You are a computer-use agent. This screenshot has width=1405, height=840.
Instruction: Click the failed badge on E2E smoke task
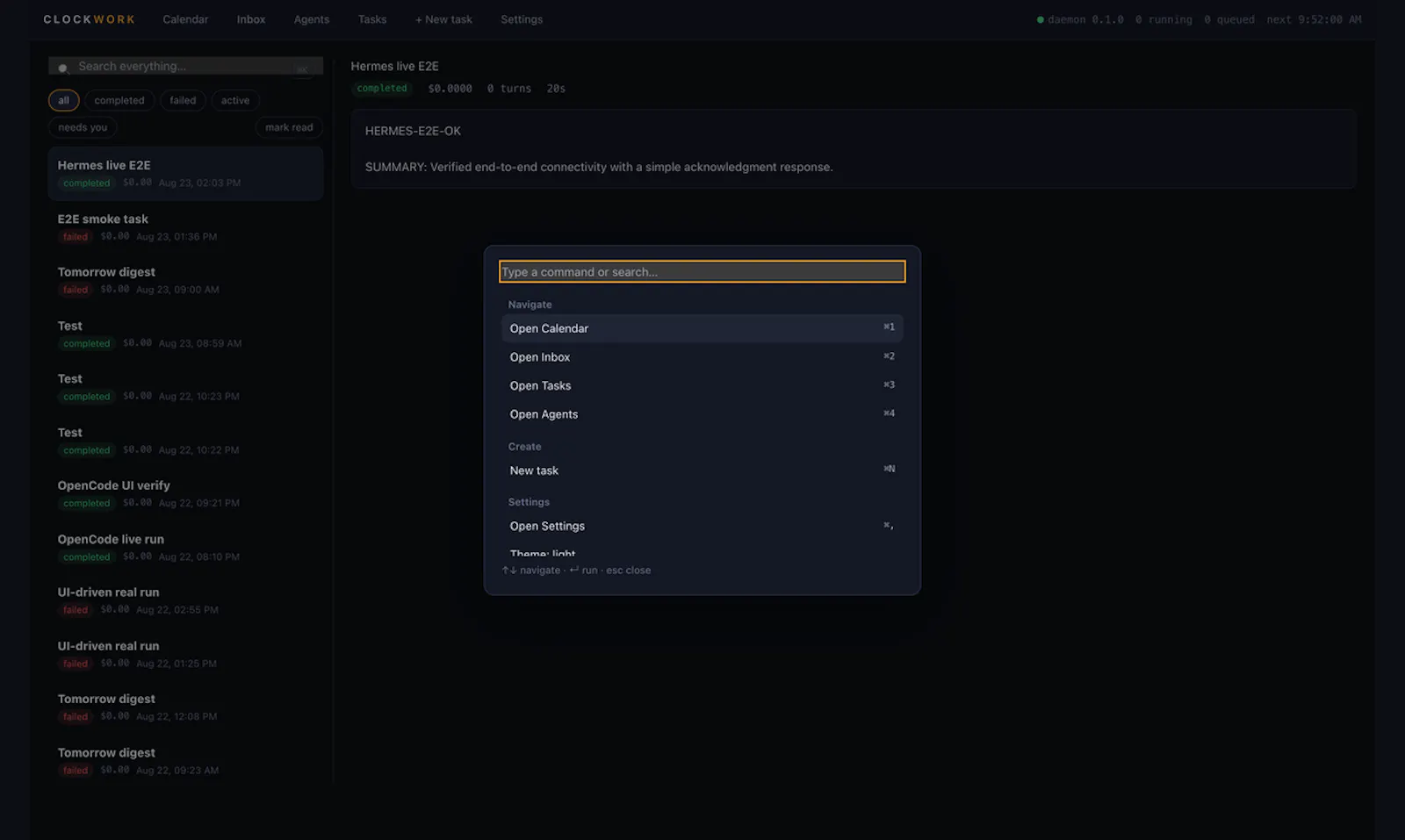pyautogui.click(x=76, y=237)
